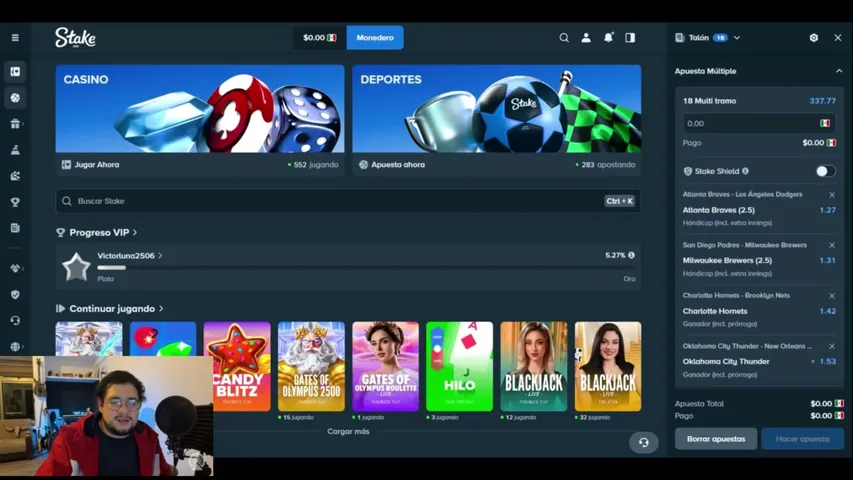Toggle the Stake Shield switch
The height and width of the screenshot is (480, 853).
point(825,171)
